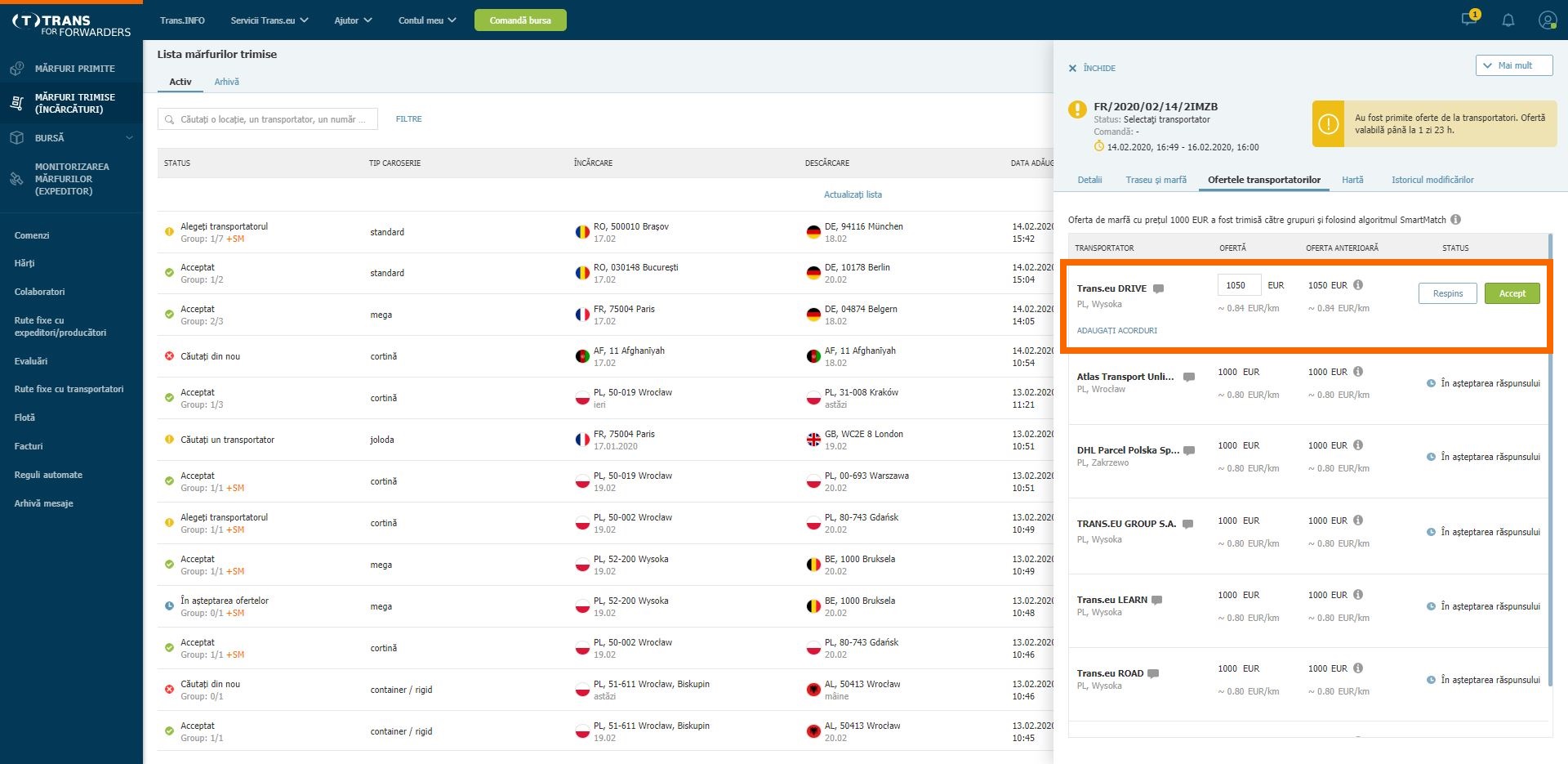The width and height of the screenshot is (1568, 764).
Task: Expand the Contul meu menu
Action: tap(427, 20)
